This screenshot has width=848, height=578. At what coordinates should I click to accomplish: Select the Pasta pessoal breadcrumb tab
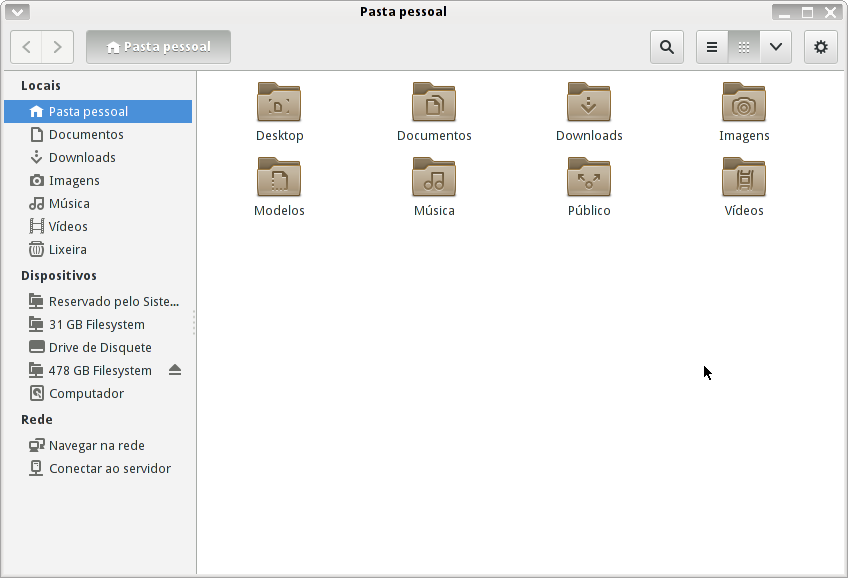pos(158,47)
